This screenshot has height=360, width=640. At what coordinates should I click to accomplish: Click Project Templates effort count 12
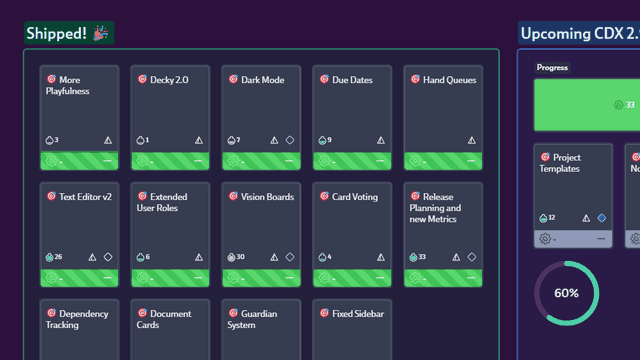coord(547,218)
